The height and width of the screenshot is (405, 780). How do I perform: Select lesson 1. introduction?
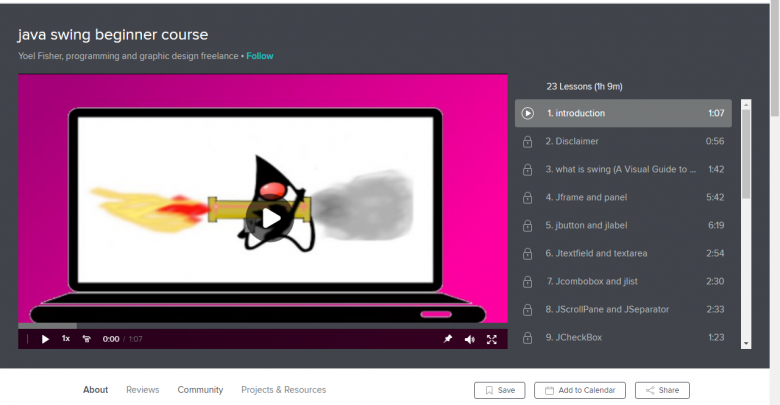click(x=623, y=113)
